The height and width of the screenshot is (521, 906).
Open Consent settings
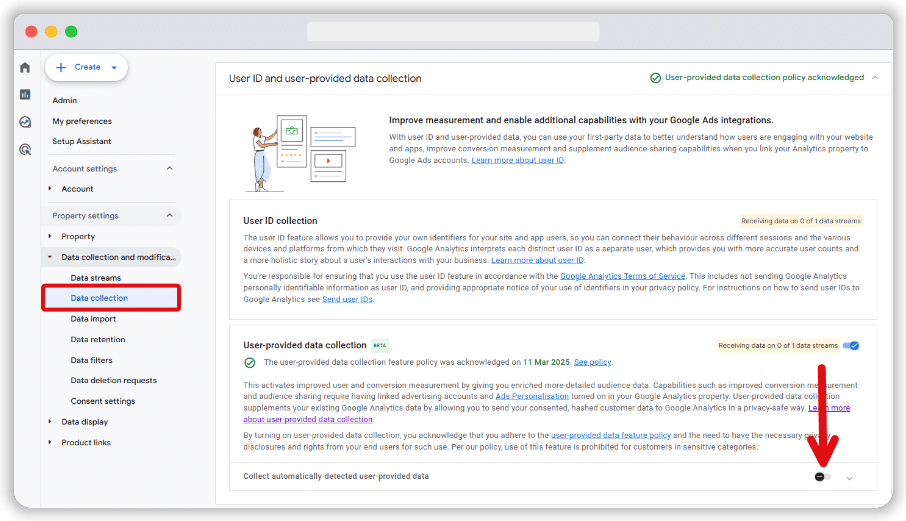click(x=103, y=401)
